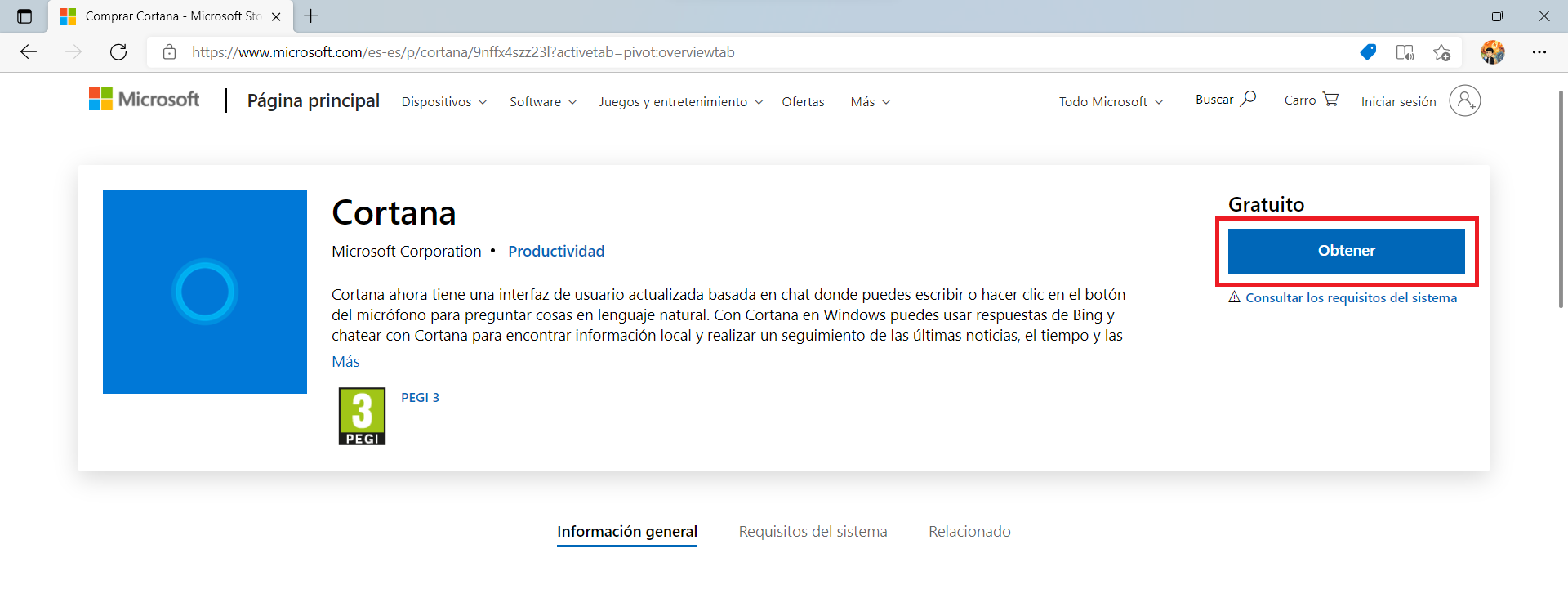Viewport: 1568px width, 589px height.
Task: Go to Página principal
Action: coord(314,100)
